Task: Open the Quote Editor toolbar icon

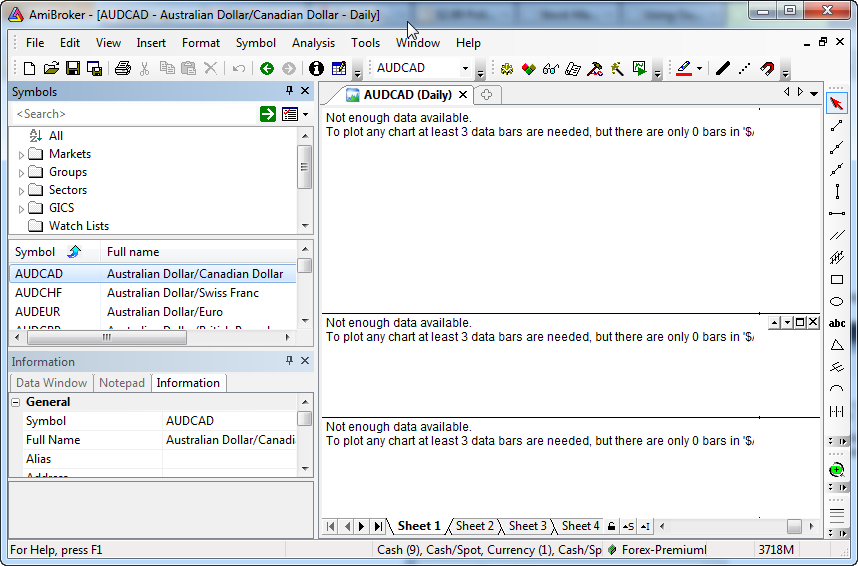Action: 339,68
